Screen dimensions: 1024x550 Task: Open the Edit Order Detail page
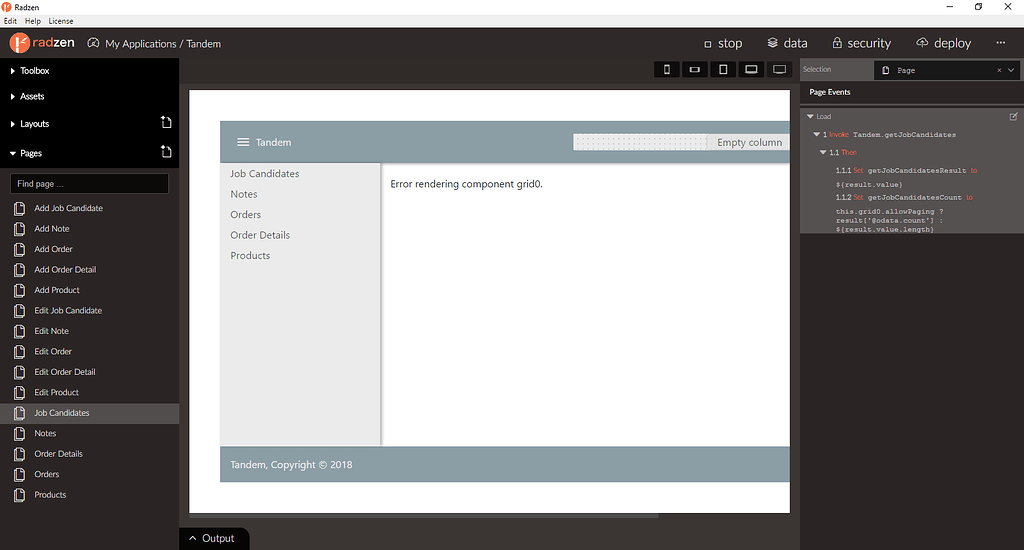tap(89, 372)
